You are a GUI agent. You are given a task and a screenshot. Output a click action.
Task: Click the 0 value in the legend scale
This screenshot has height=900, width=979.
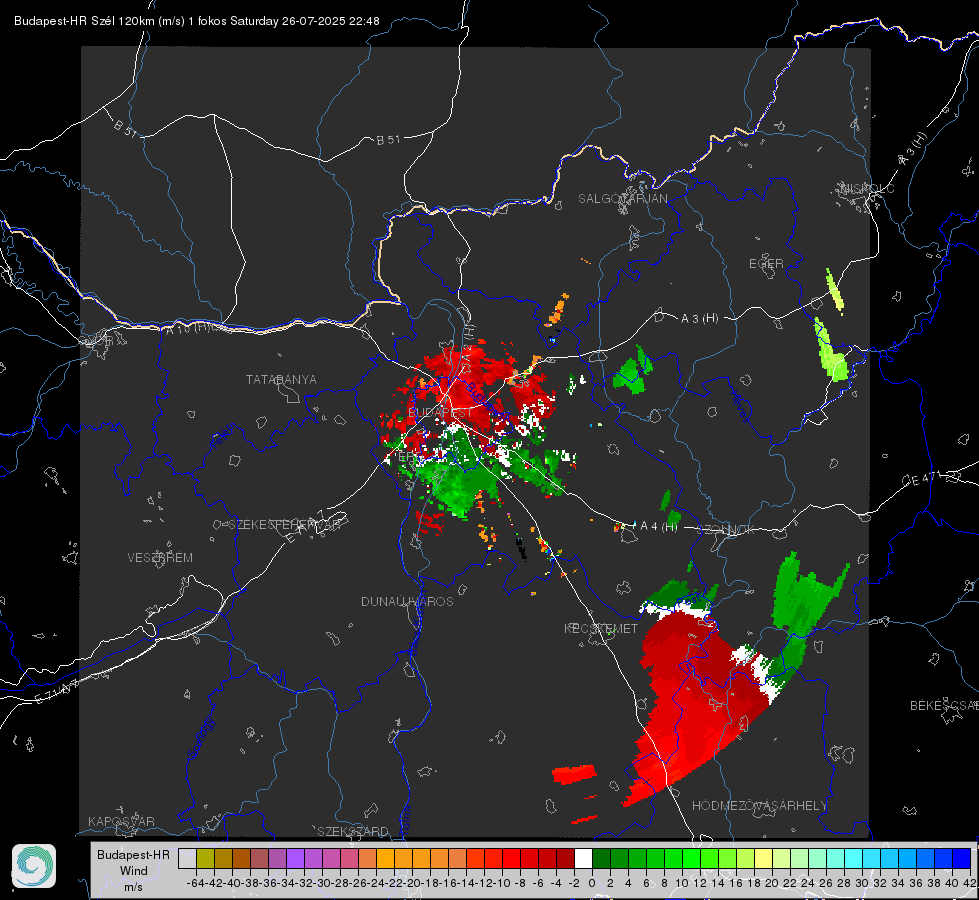592,883
